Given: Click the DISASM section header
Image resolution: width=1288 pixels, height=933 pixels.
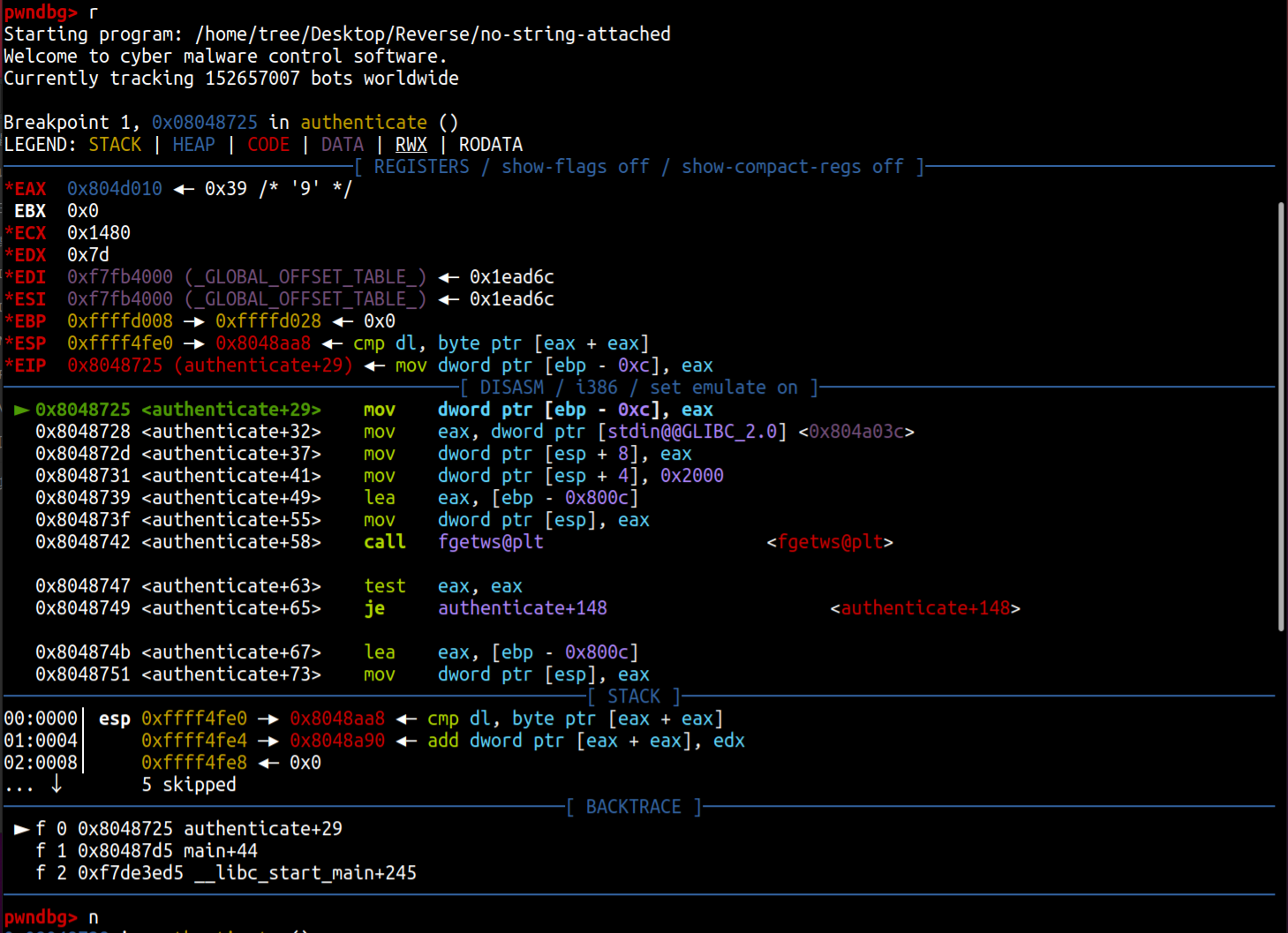Looking at the screenshot, I should [512, 387].
